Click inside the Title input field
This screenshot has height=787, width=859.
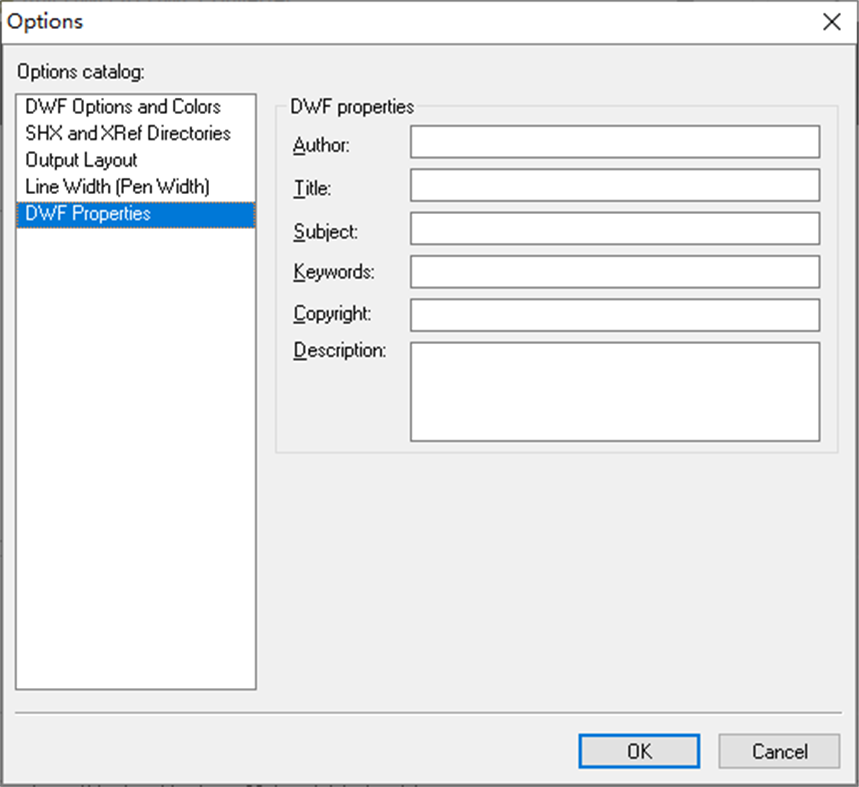(x=613, y=184)
